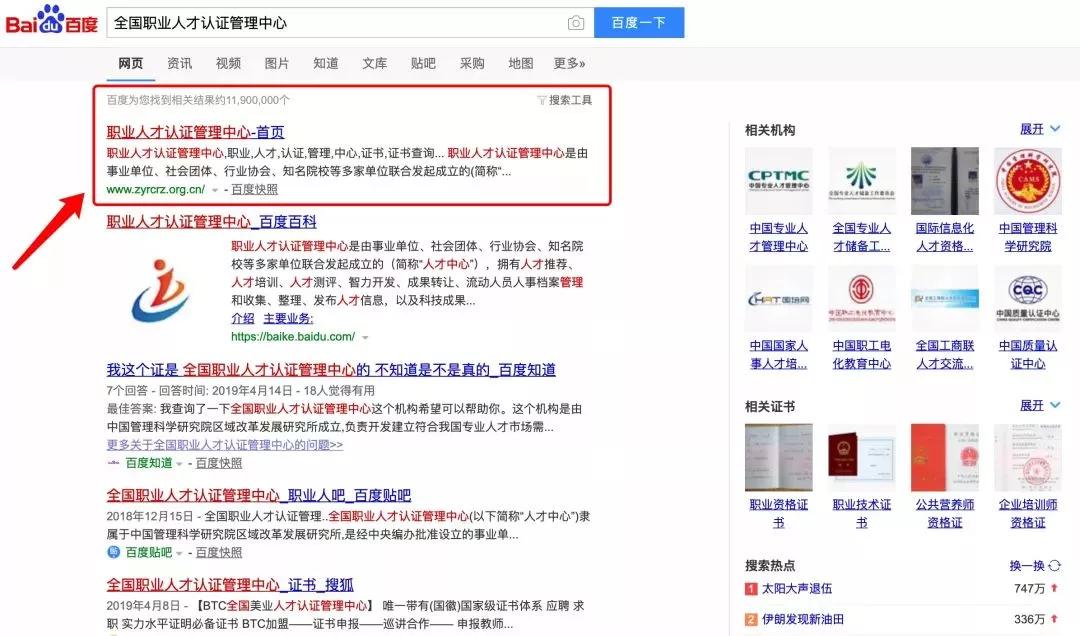This screenshot has width=1080, height=636.
Task: Switch to the 网页 tab
Action: 130,63
